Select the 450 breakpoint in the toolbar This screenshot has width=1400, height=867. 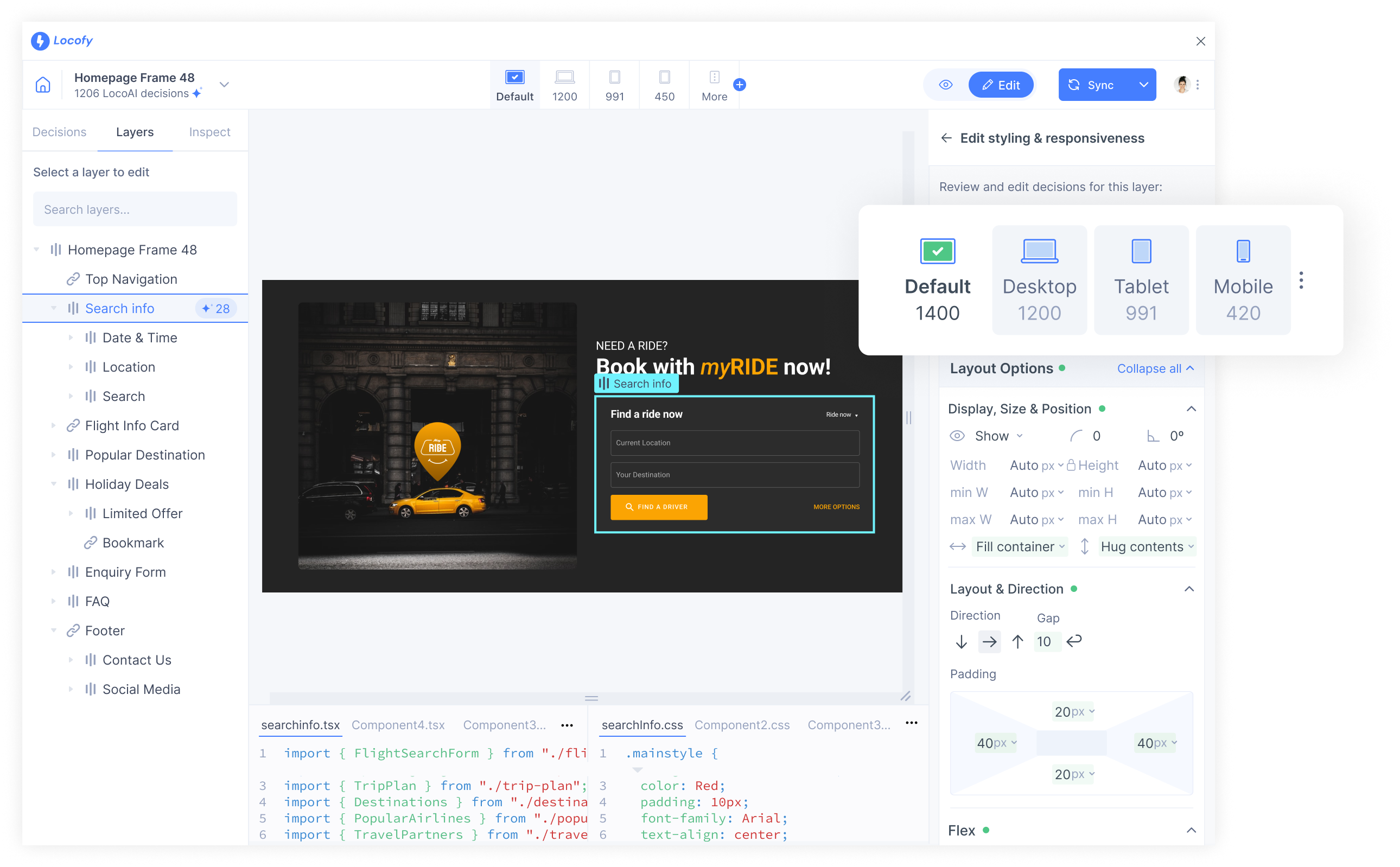(664, 84)
